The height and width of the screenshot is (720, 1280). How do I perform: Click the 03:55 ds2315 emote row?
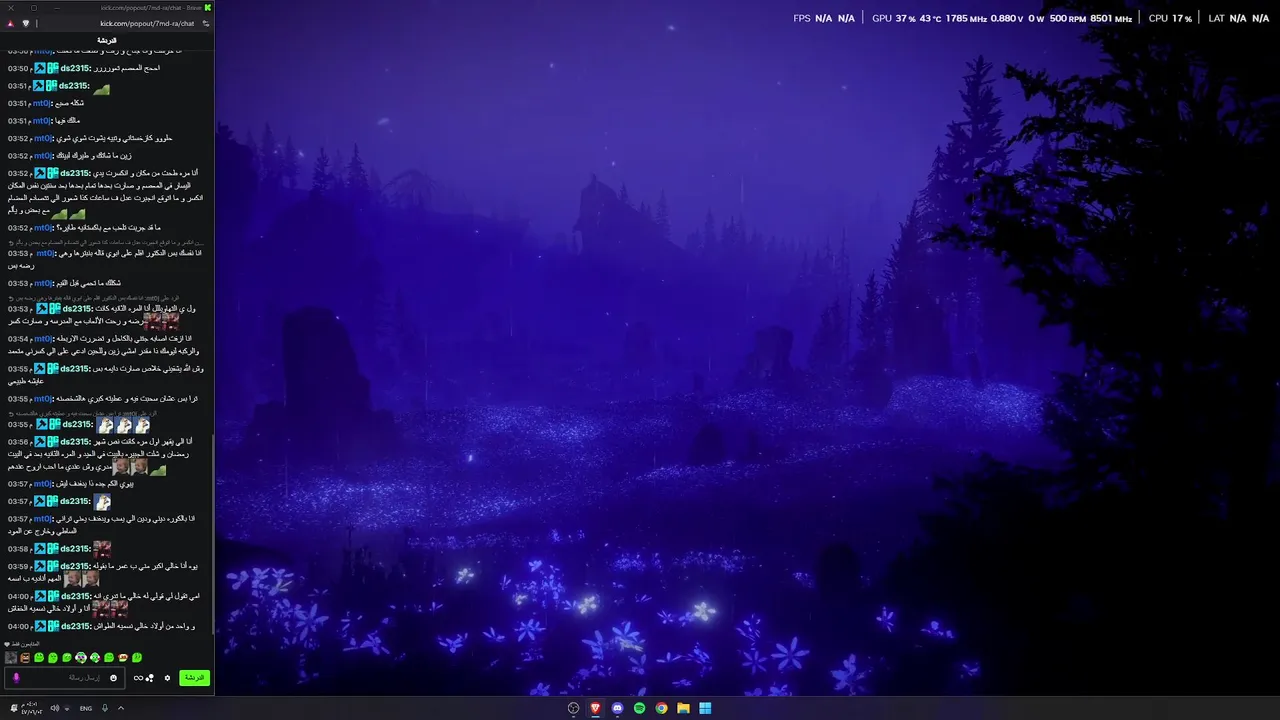click(123, 425)
